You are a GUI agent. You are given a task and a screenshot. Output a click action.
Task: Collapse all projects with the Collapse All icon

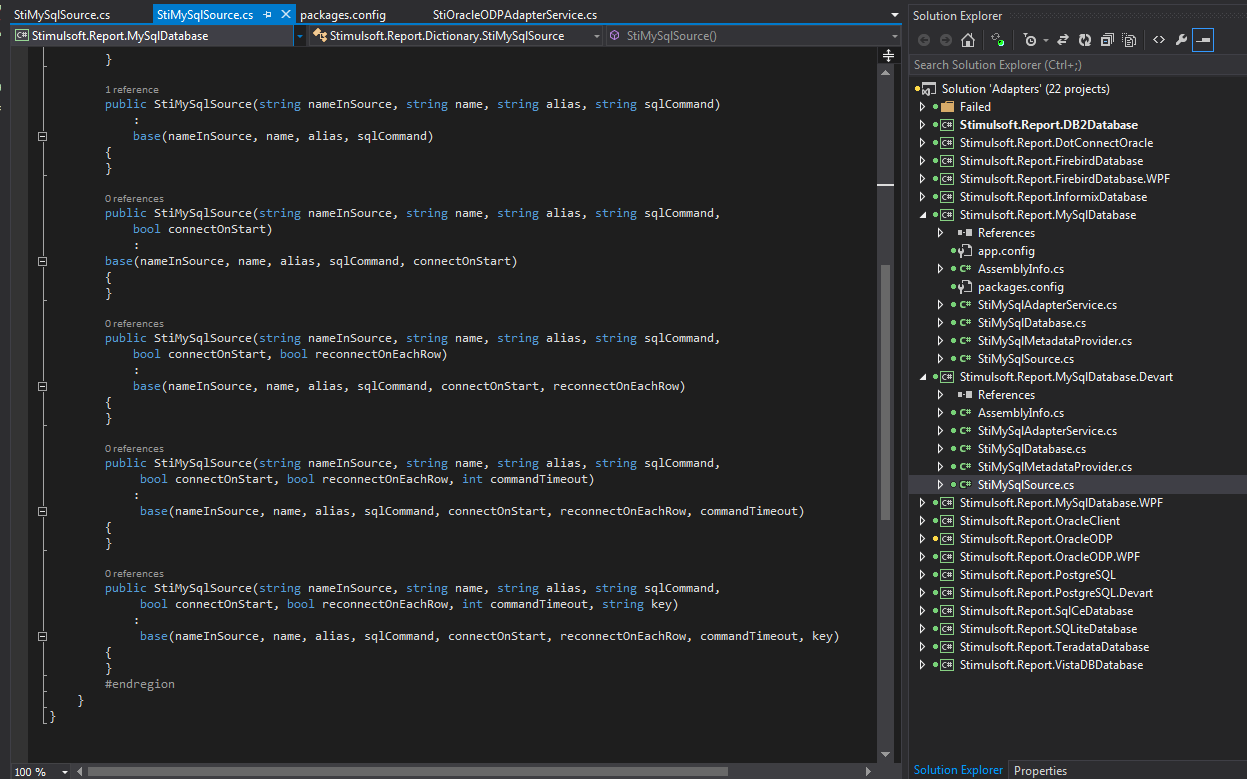(1107, 40)
